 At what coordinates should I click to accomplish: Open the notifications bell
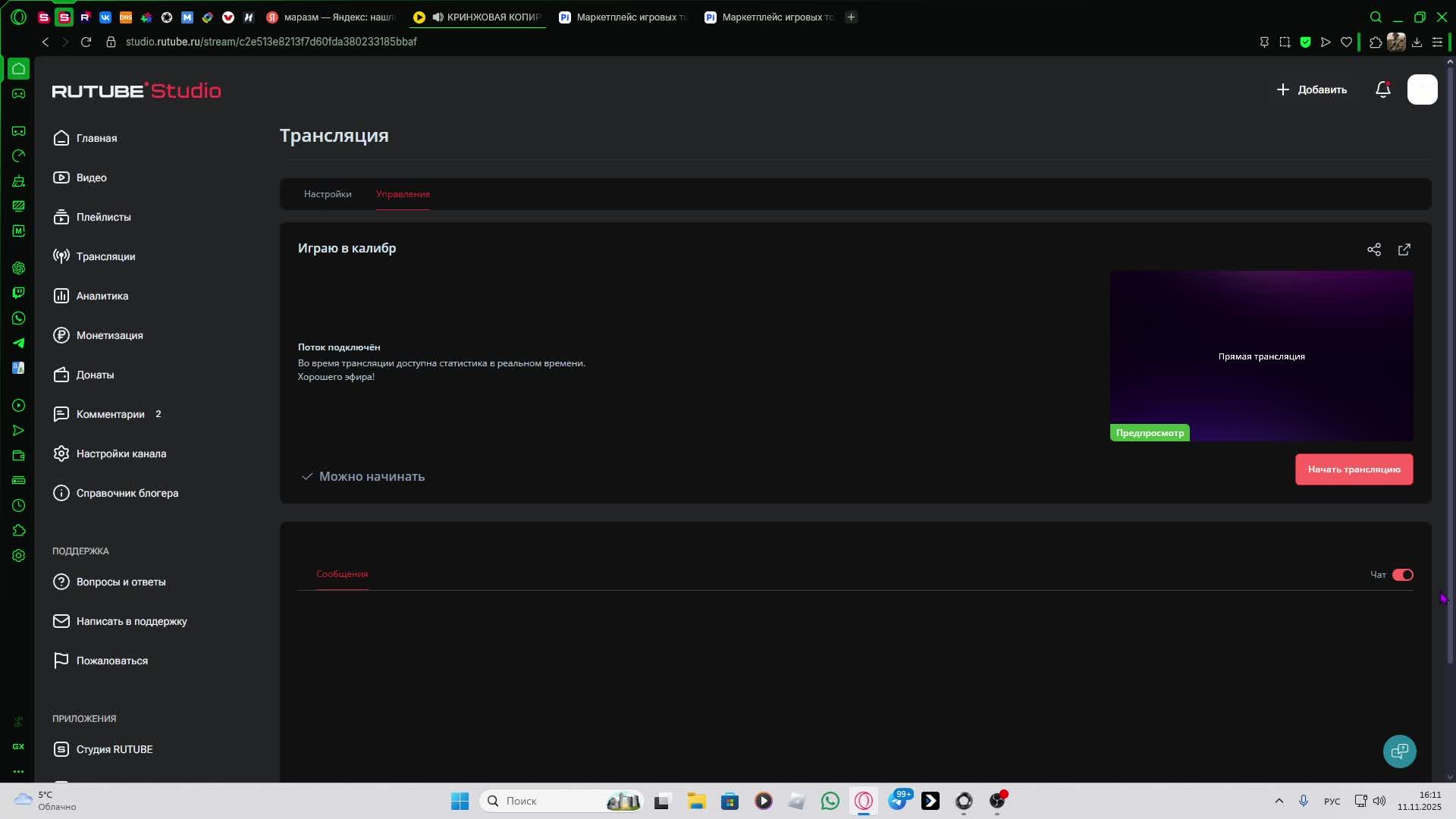pos(1382,89)
